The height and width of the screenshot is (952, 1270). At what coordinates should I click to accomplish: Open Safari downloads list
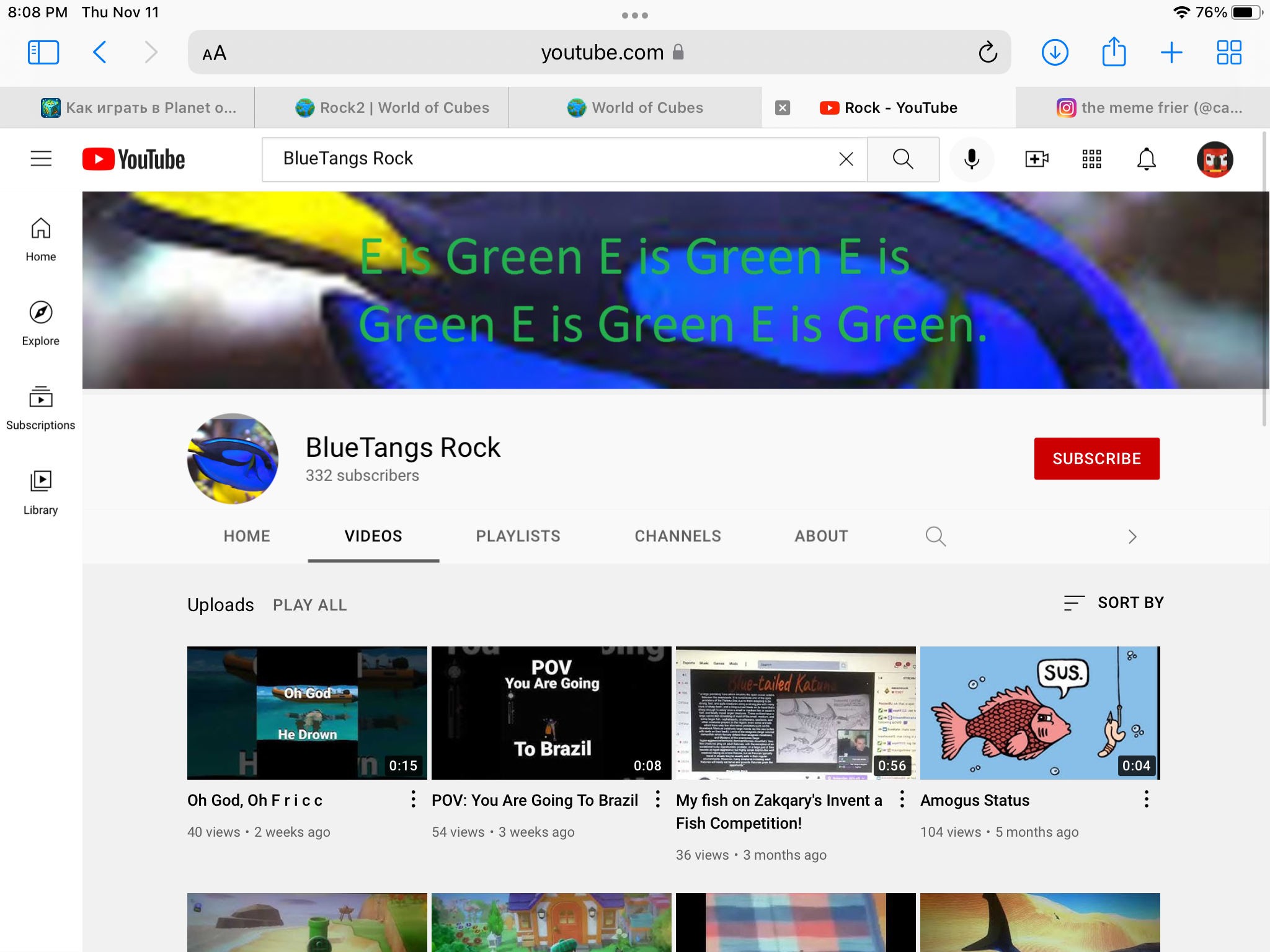pyautogui.click(x=1055, y=53)
